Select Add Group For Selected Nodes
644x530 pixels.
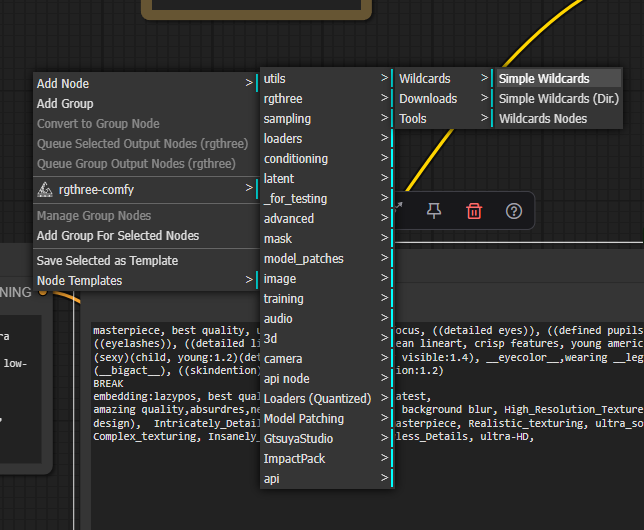point(145,235)
